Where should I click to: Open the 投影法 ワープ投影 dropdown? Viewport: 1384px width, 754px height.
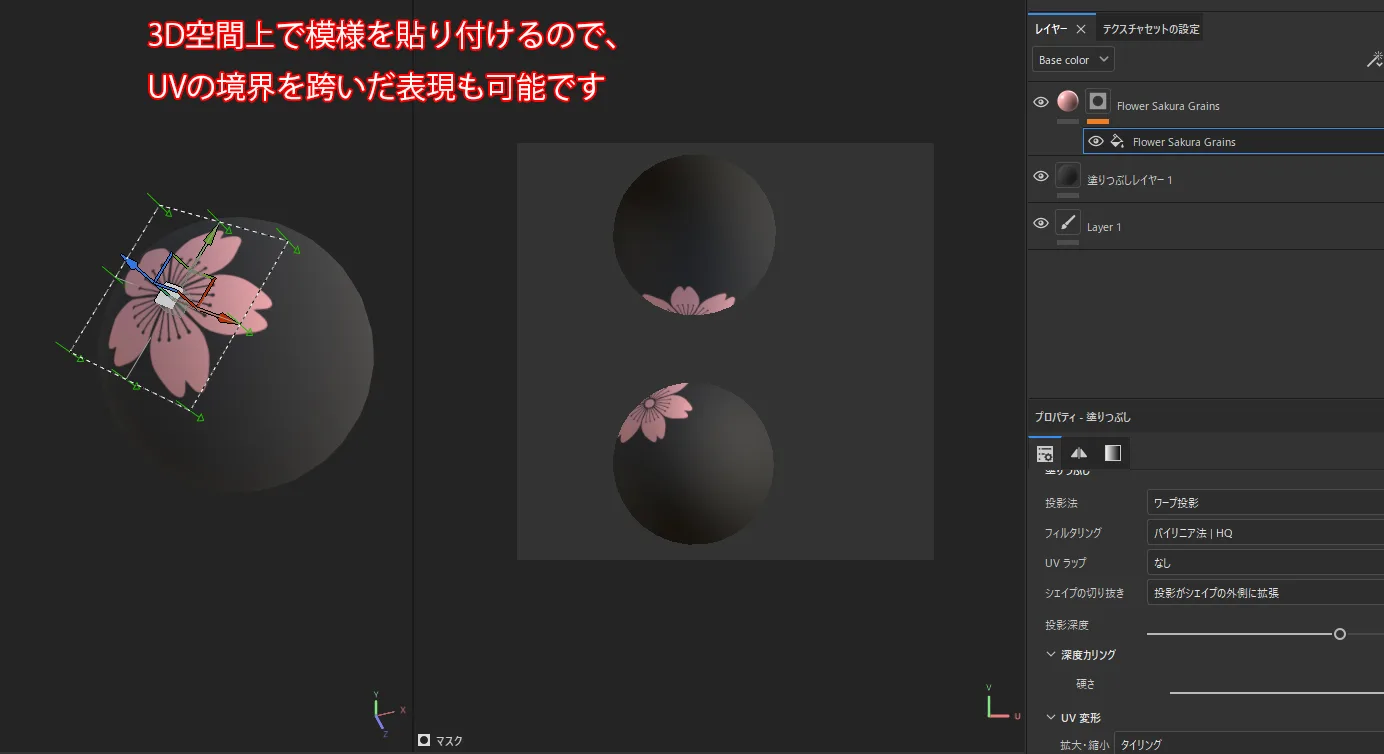1265,503
